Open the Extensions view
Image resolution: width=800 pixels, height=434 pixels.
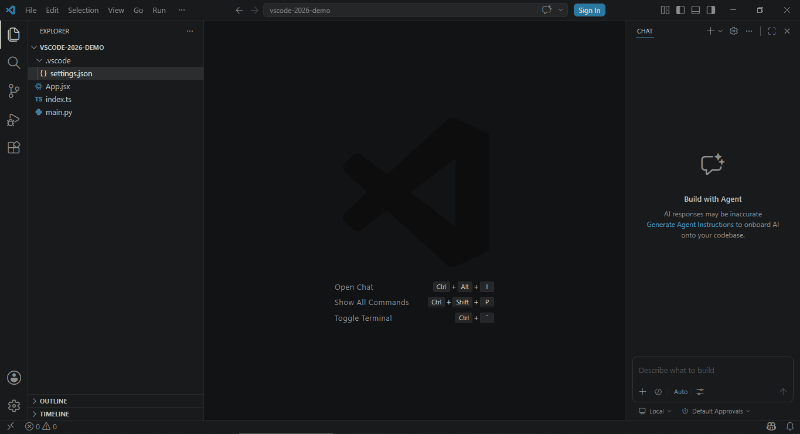coord(14,148)
